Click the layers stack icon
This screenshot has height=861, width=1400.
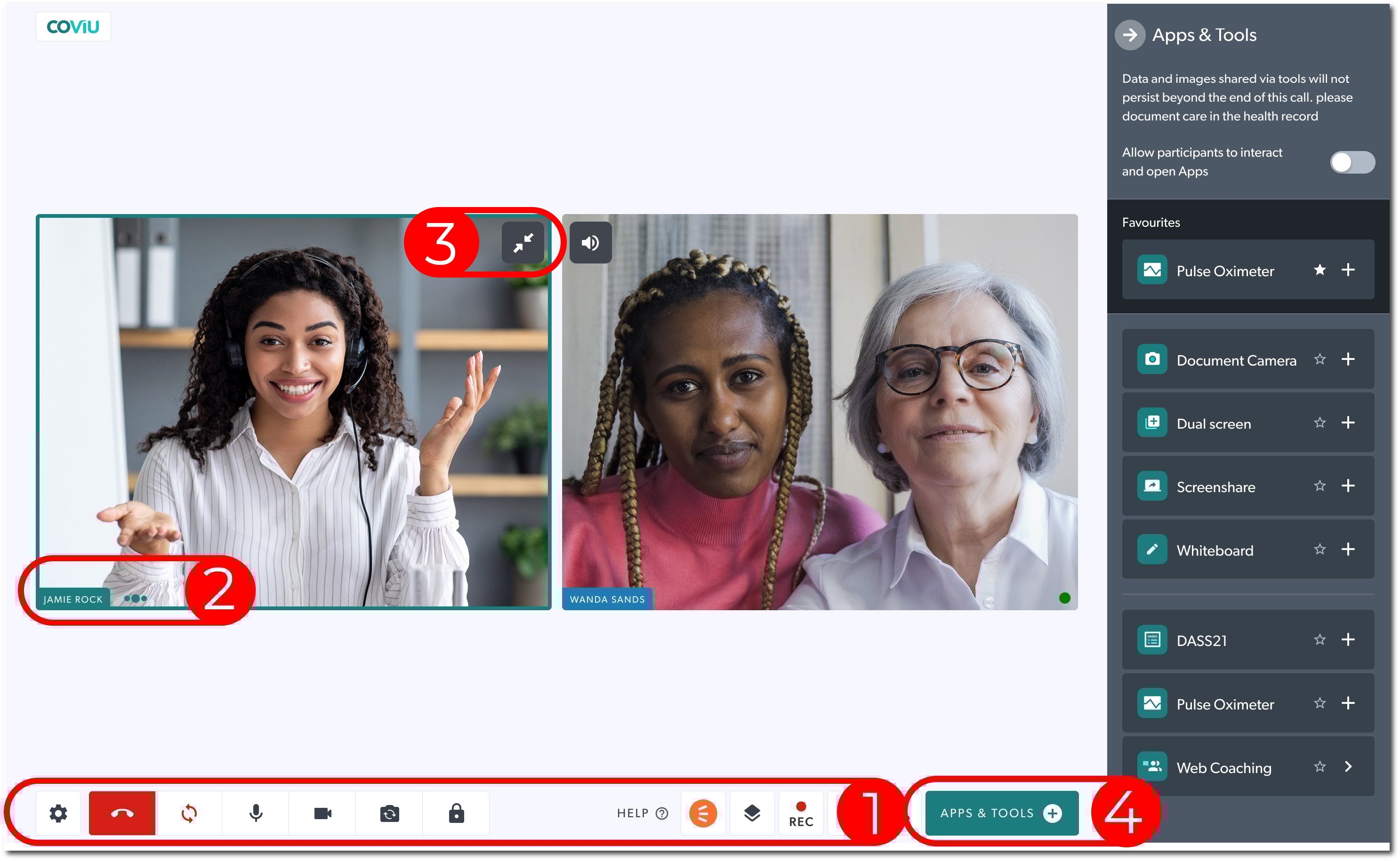pos(752,813)
